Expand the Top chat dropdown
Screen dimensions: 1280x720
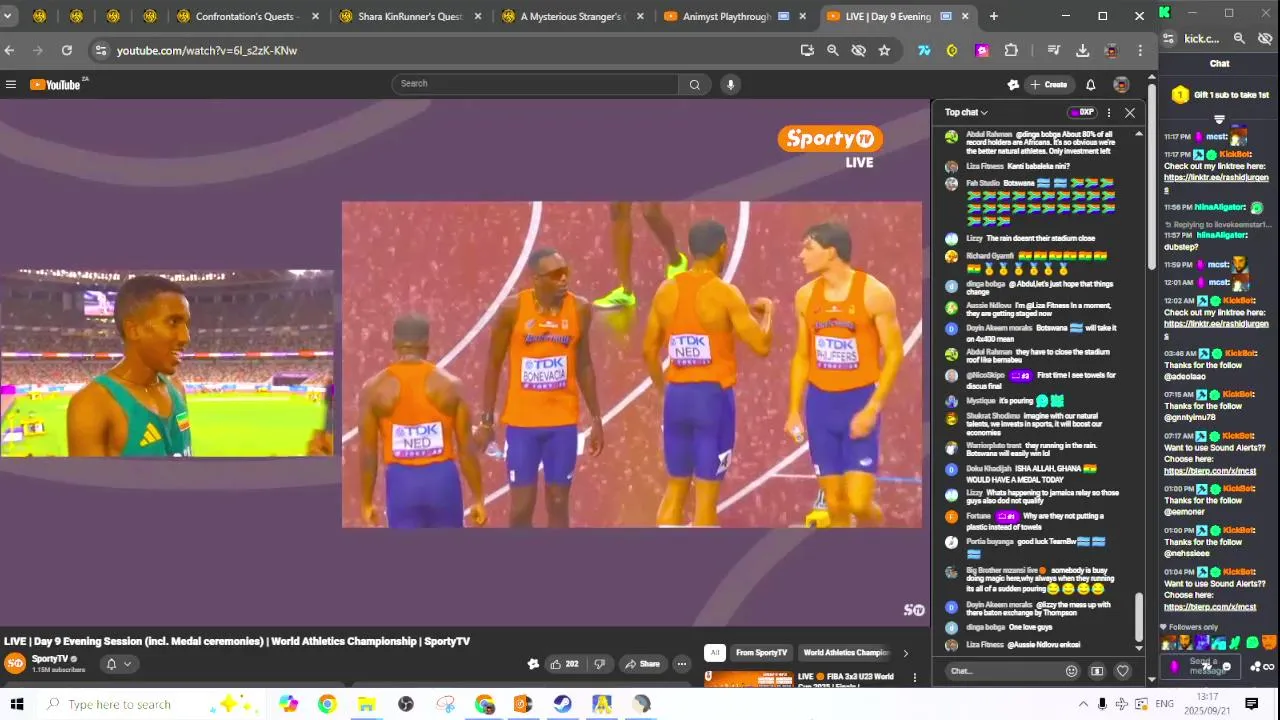pos(966,113)
